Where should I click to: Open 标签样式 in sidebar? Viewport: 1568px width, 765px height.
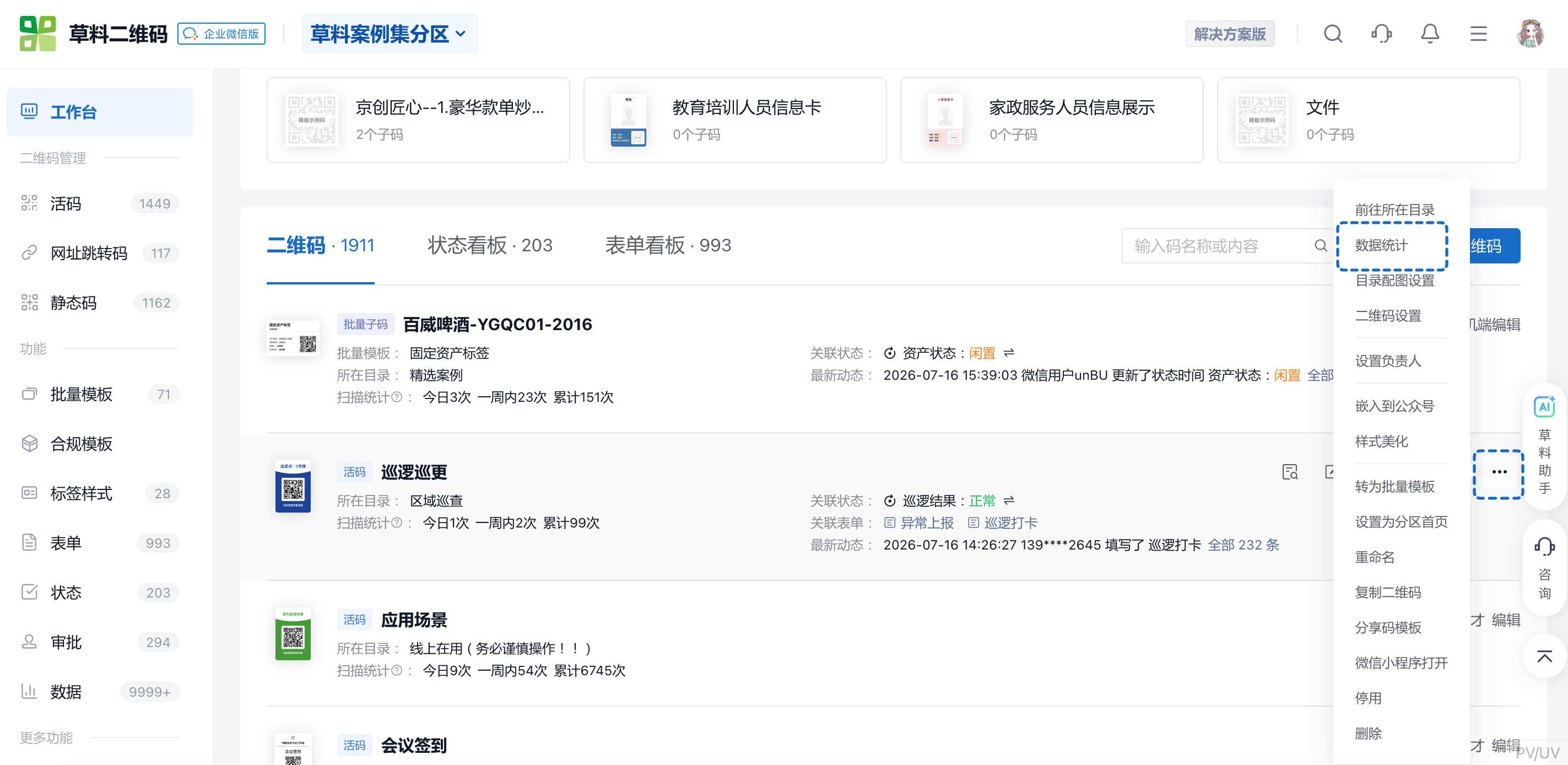100,493
